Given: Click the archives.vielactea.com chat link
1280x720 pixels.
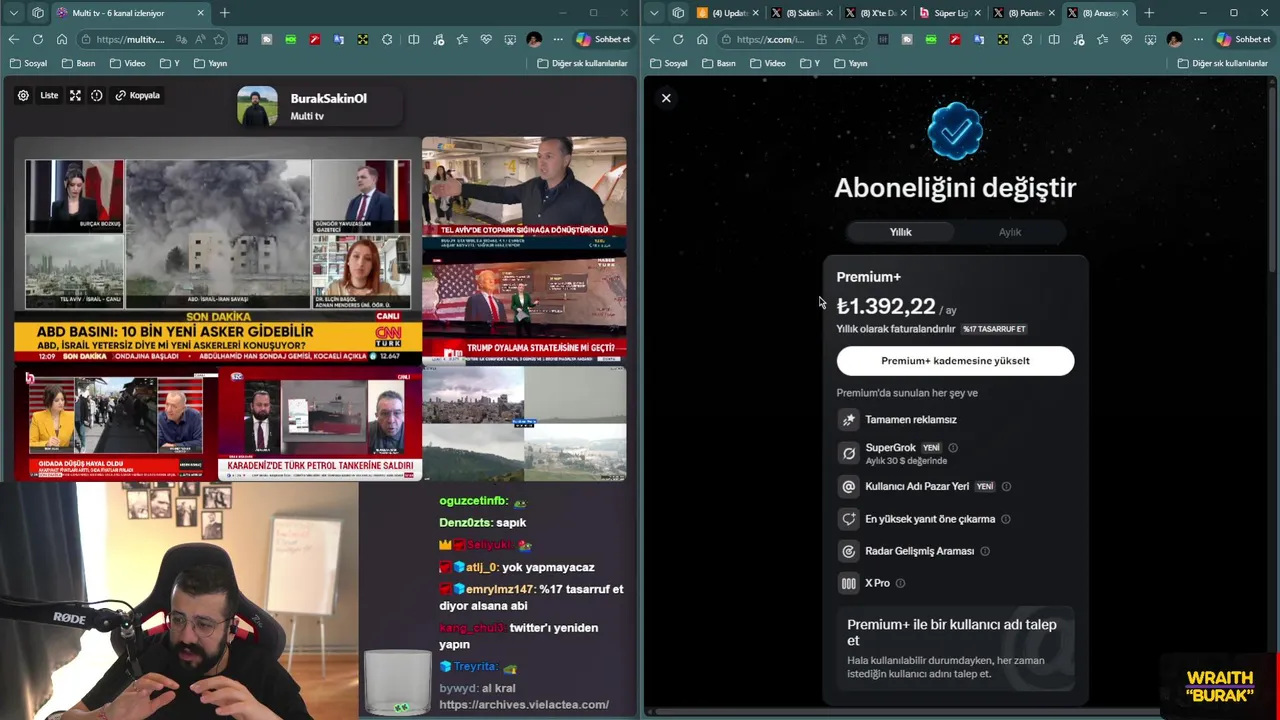Looking at the screenshot, I should click(x=524, y=704).
